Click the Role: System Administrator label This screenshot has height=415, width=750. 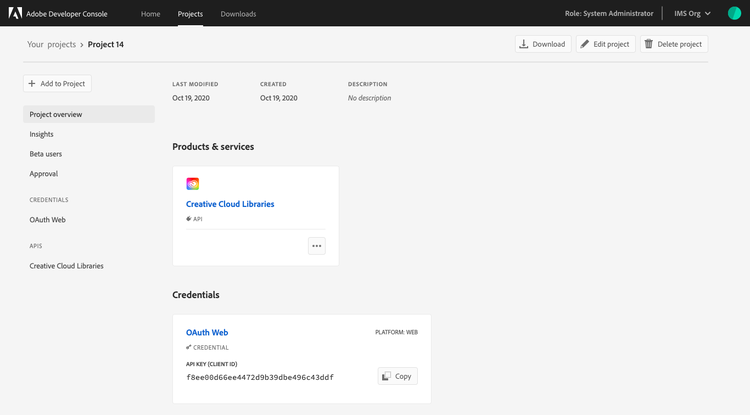(609, 13)
